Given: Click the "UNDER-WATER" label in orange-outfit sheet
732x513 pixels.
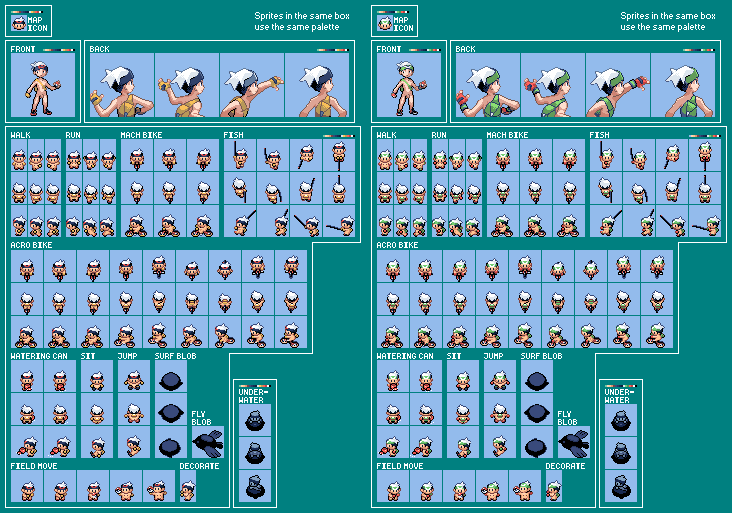Looking at the screenshot, I should pyautogui.click(x=251, y=396).
